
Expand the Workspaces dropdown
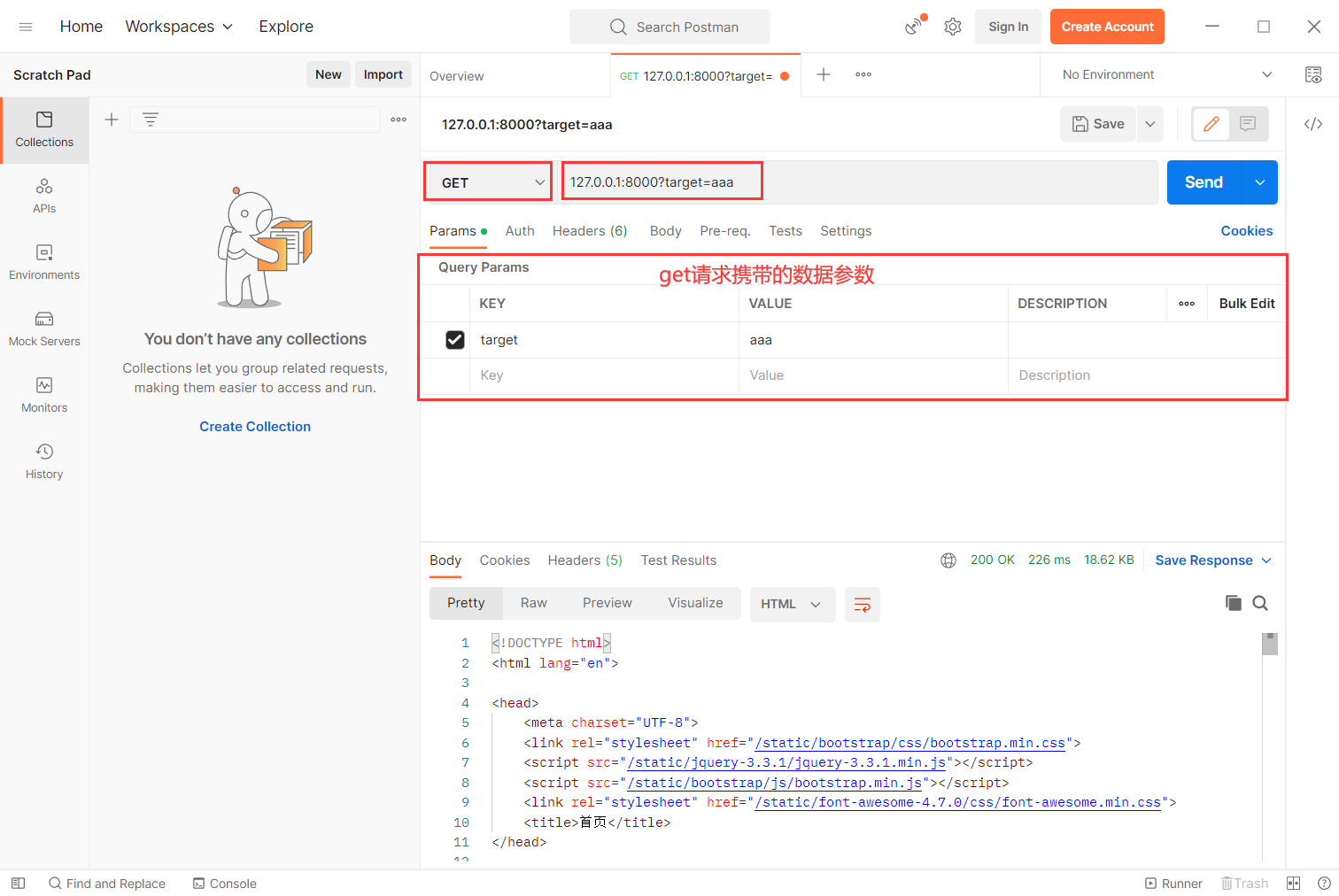click(179, 27)
